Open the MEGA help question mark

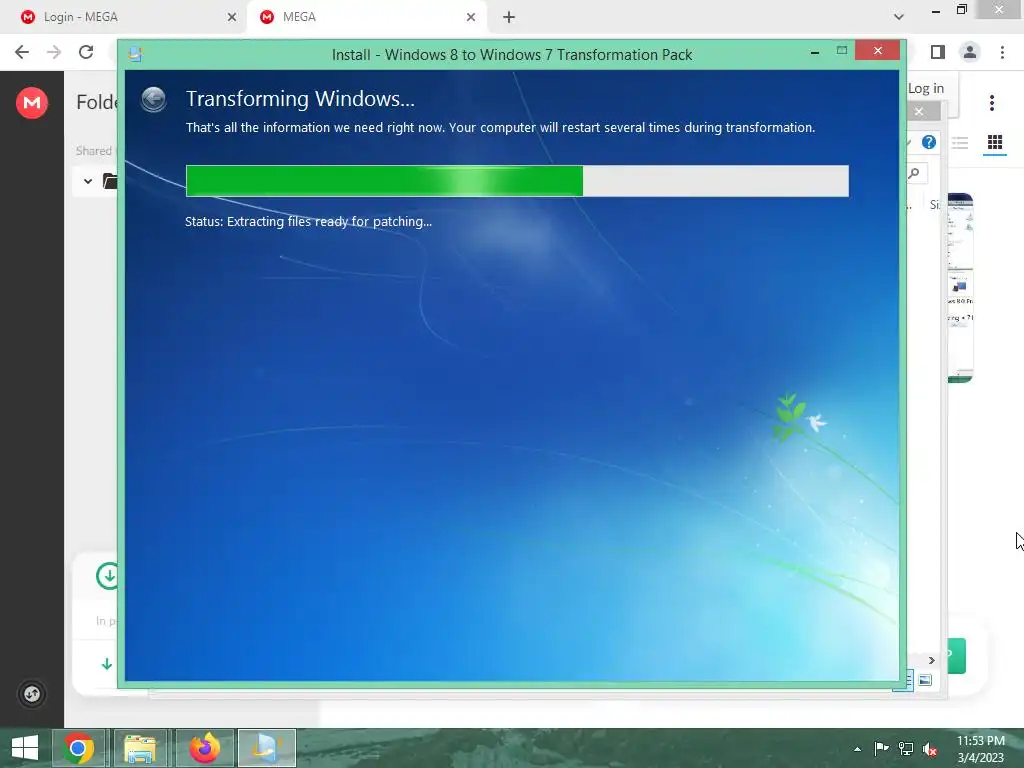coord(929,142)
